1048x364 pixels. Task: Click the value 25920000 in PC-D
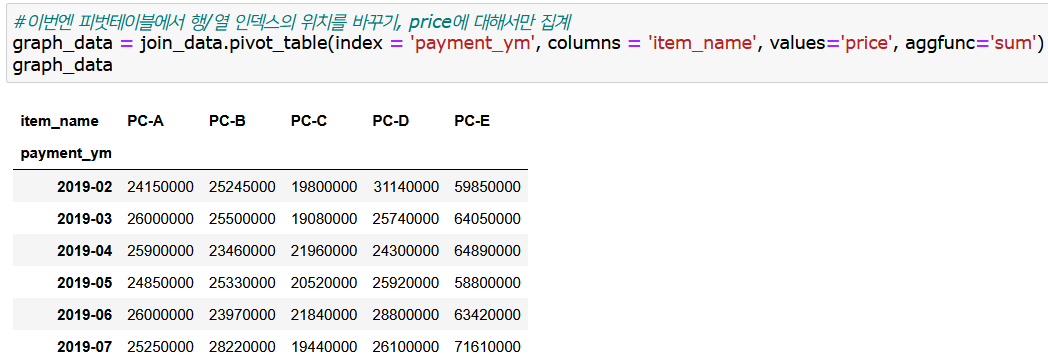click(x=406, y=283)
